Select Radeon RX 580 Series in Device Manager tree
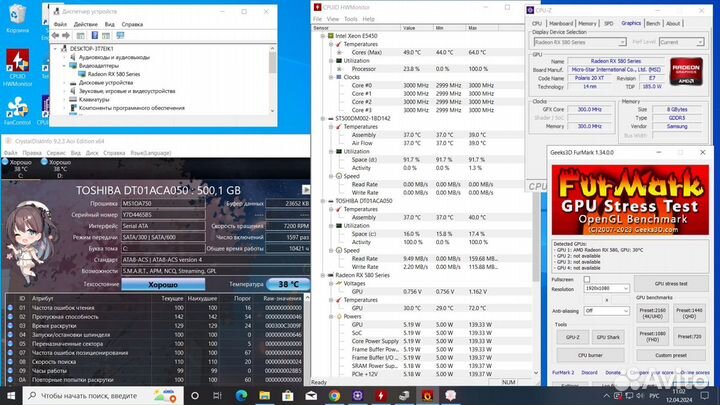 click(x=114, y=74)
